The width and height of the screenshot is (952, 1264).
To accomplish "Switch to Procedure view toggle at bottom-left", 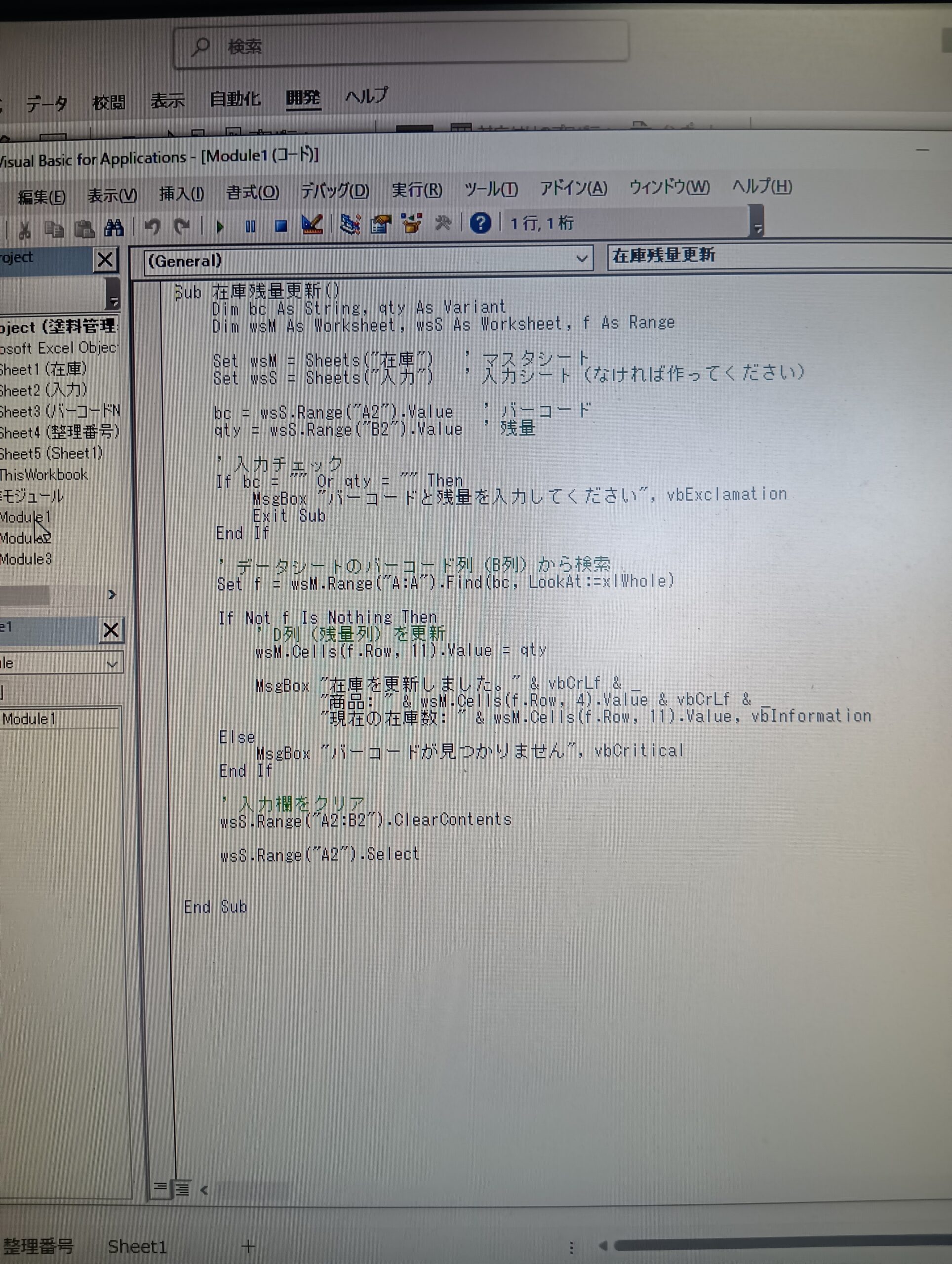I will (x=160, y=1187).
